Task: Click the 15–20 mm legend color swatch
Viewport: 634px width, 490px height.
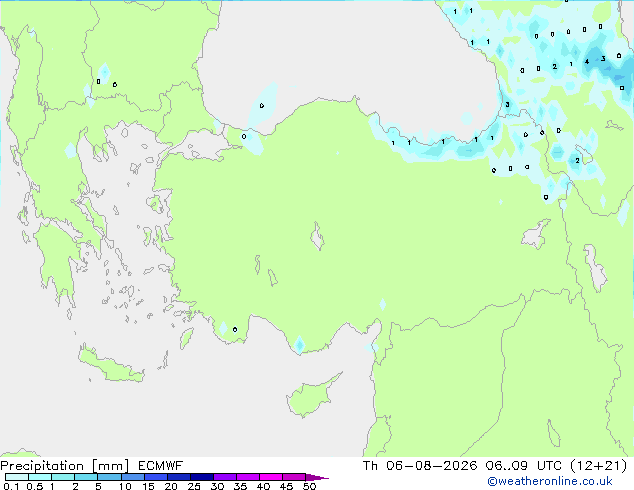Action: 156,477
